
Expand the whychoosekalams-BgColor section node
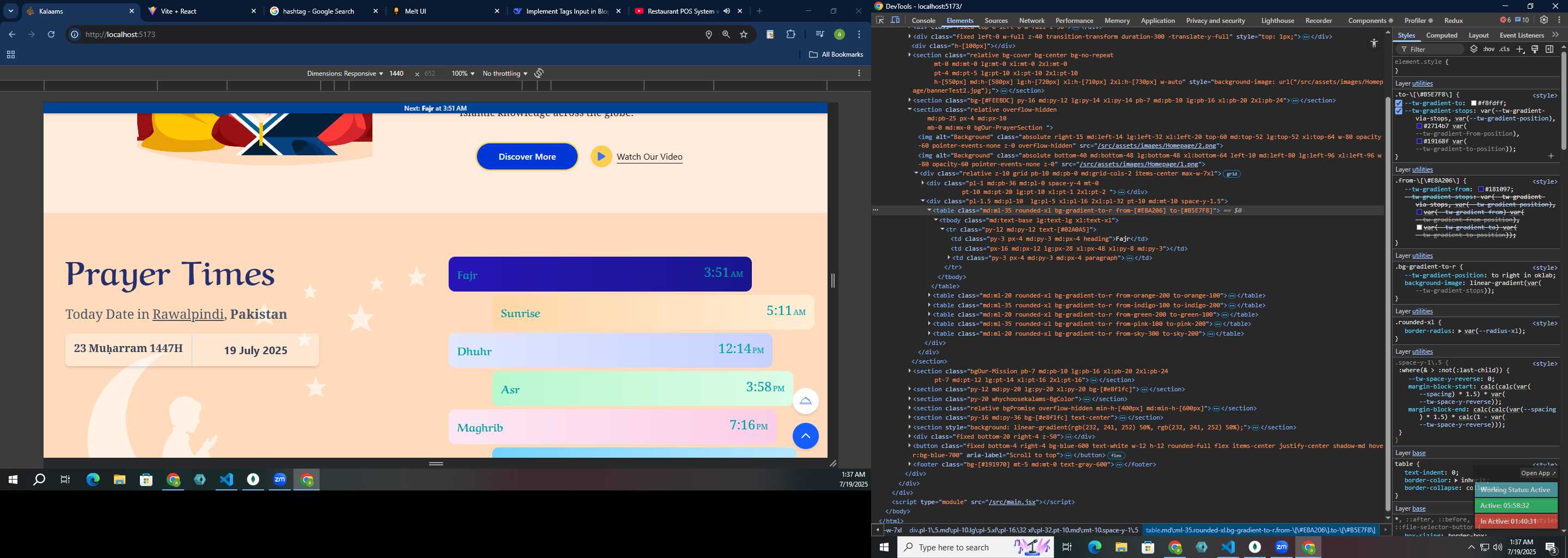pos(910,399)
